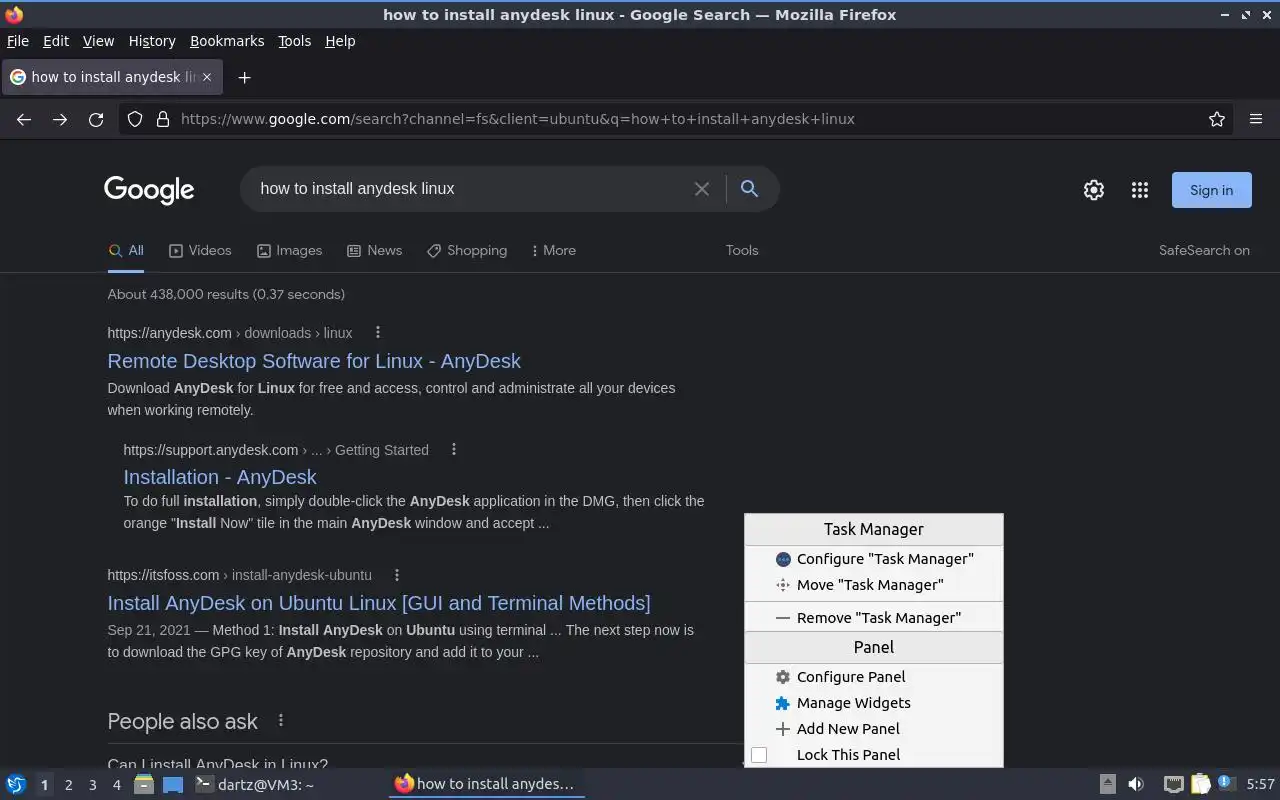Select Configure Panel from the context menu
1280x800 pixels.
874,677
